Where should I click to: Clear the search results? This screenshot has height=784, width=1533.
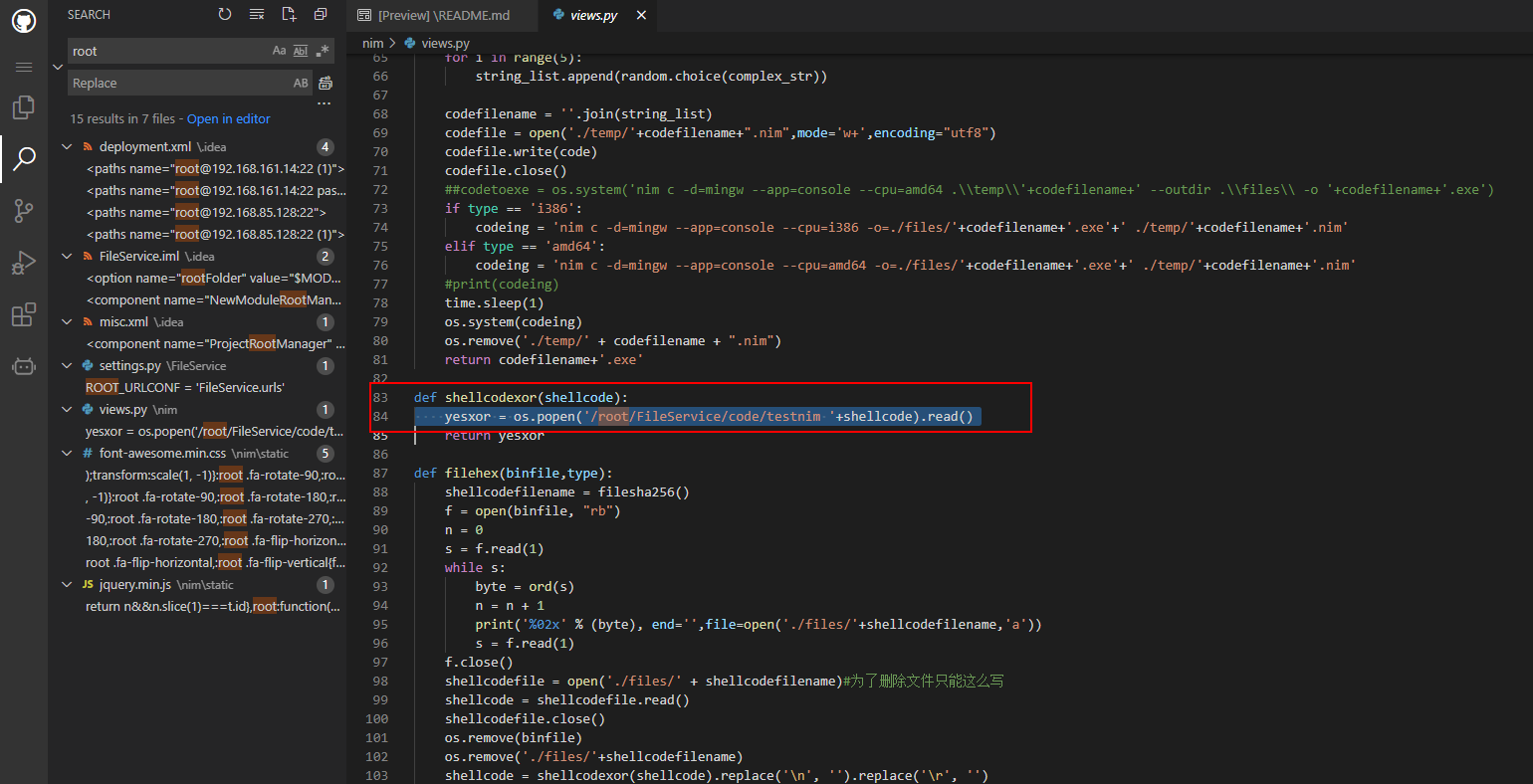257,15
